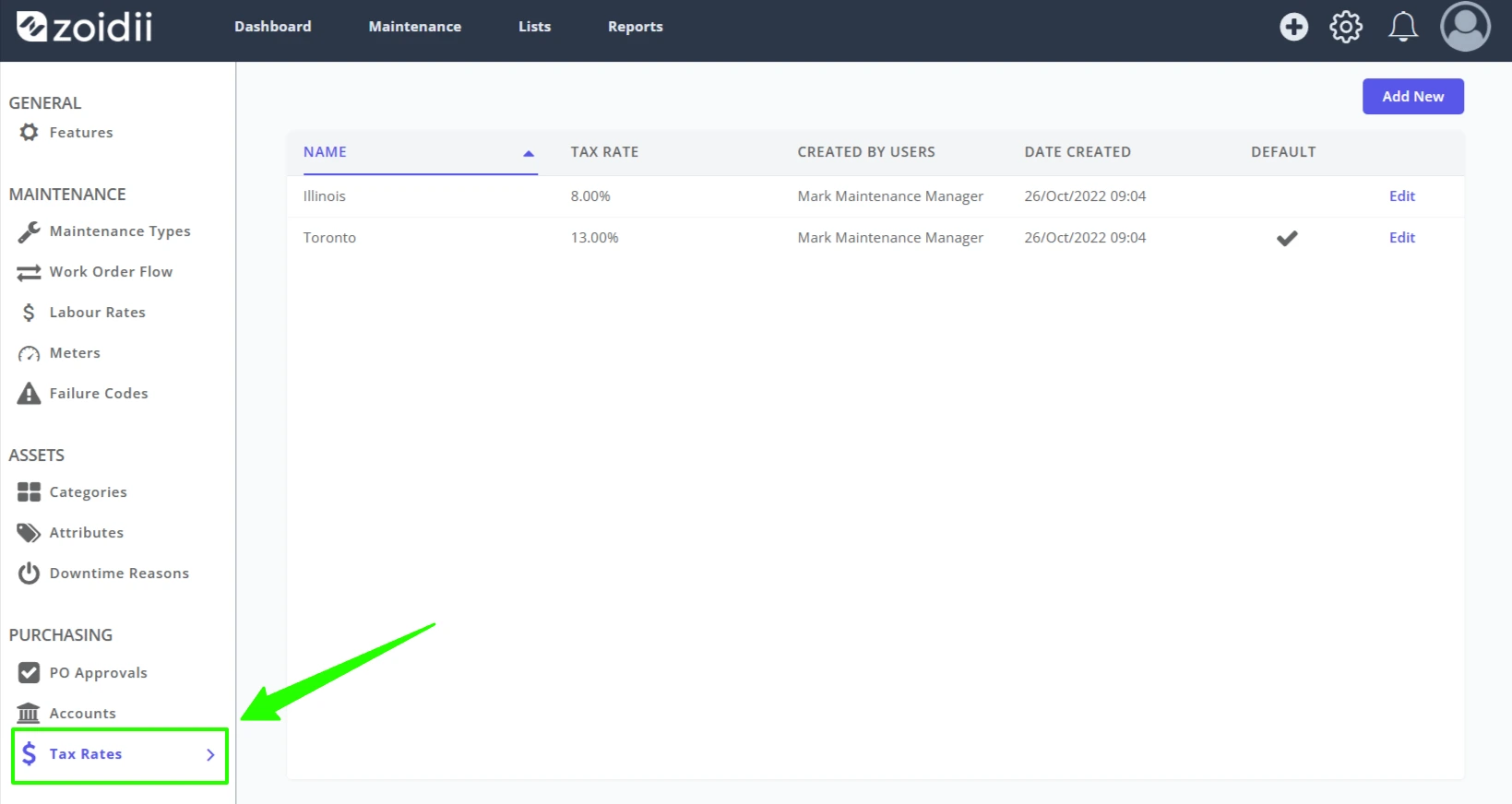Screen dimensions: 1512x804
Task: Toggle the Toronto default checkmark
Action: click(x=1287, y=238)
